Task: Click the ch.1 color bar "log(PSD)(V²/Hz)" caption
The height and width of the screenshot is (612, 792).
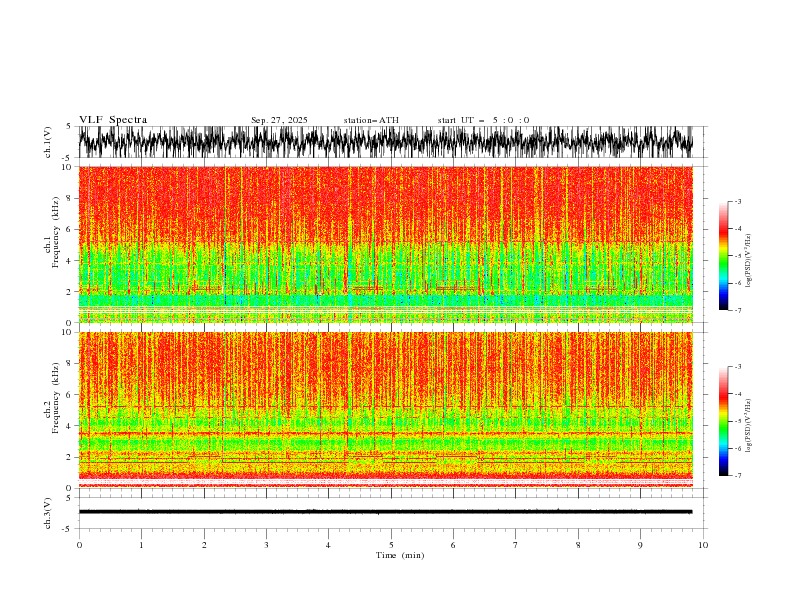Action: [749, 261]
